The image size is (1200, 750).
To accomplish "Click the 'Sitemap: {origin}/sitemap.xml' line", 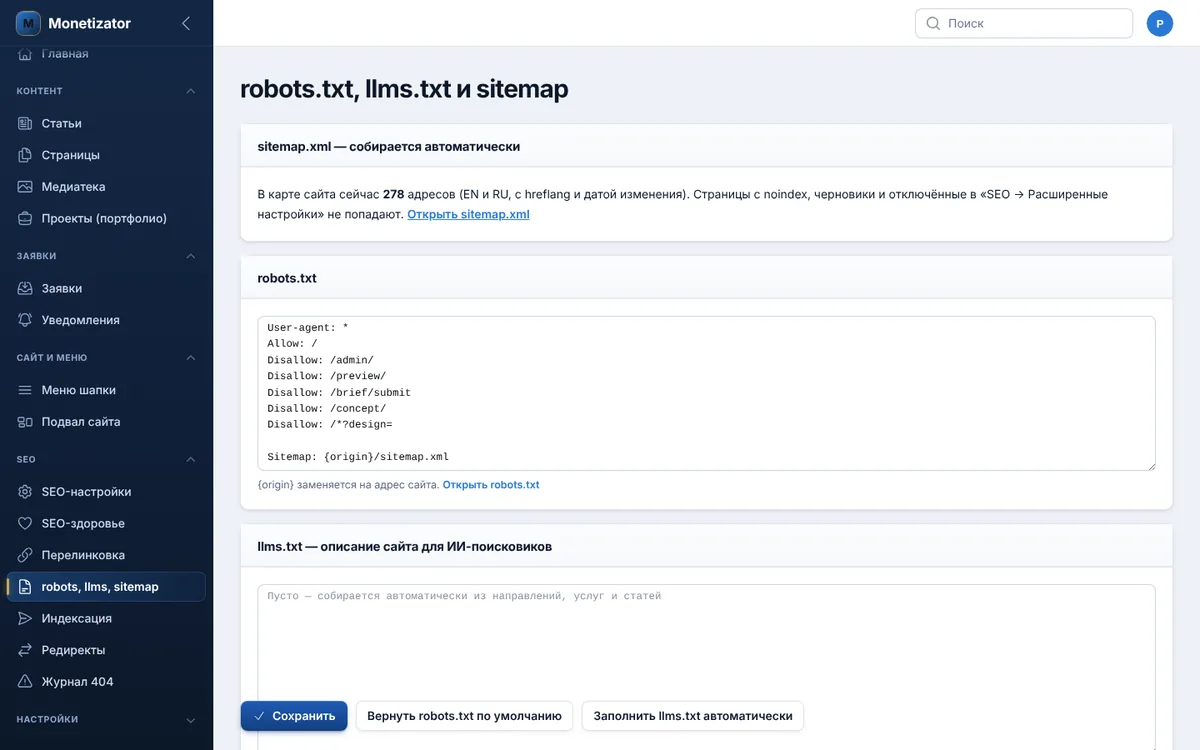I will tap(358, 456).
